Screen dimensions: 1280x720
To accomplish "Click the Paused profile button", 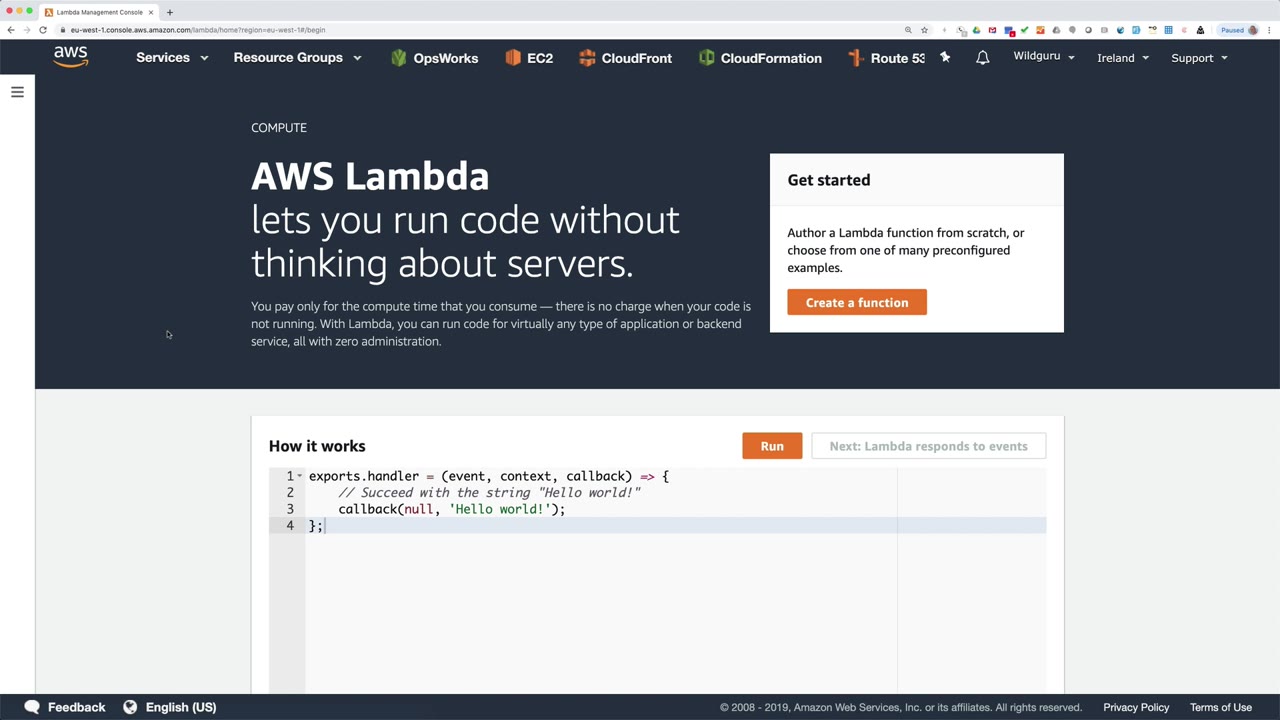I will 1239,30.
